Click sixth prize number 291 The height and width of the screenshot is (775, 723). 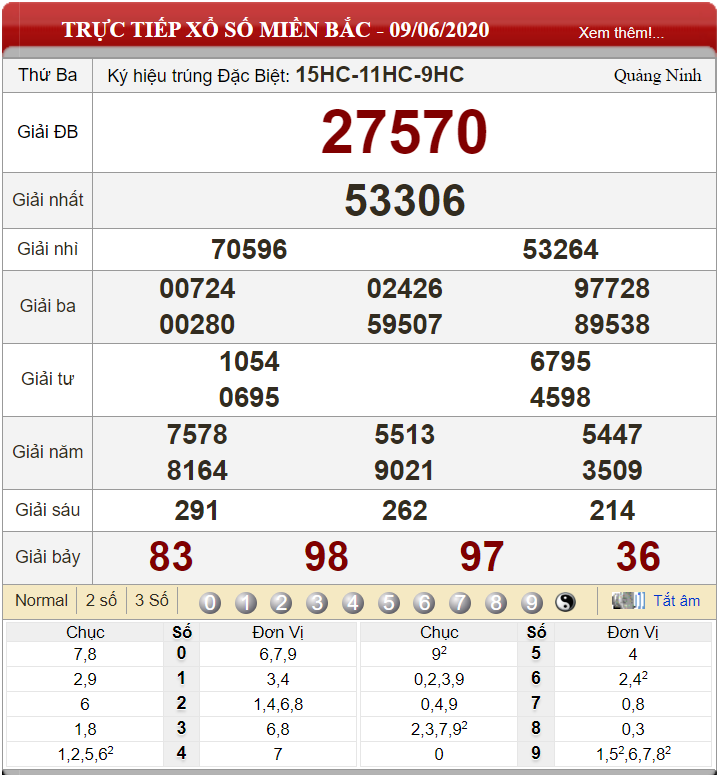197,511
